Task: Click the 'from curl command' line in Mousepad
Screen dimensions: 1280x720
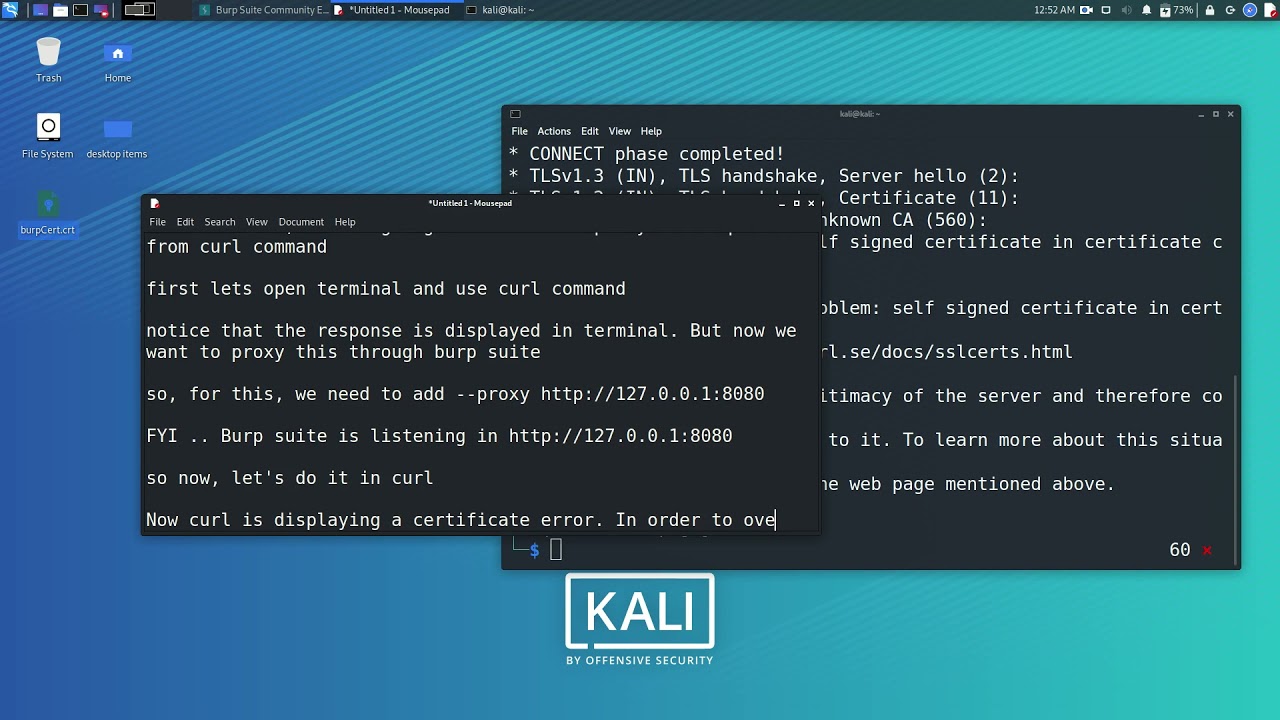Action: (x=237, y=247)
